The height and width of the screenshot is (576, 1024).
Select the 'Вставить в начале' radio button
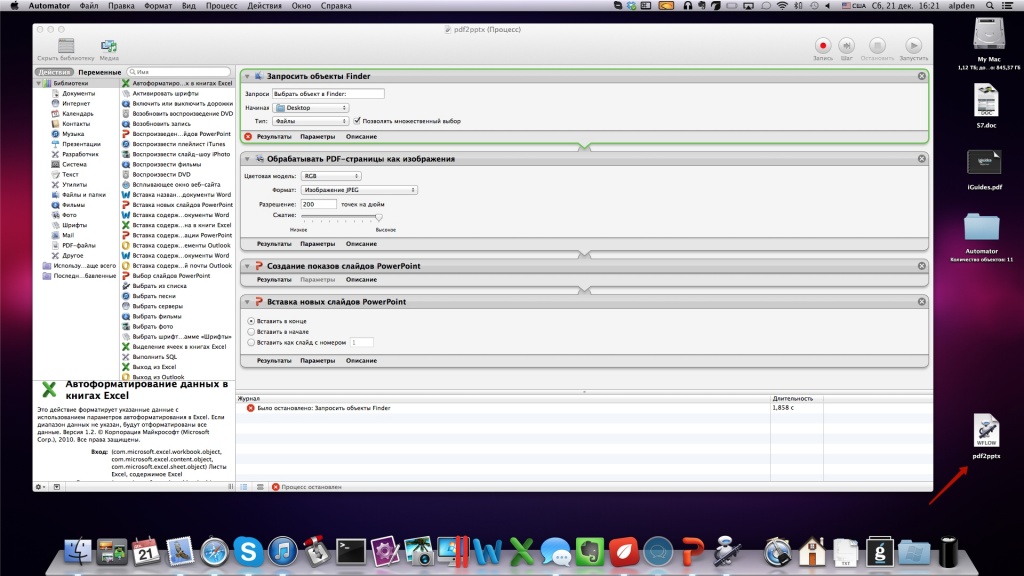(x=250, y=331)
